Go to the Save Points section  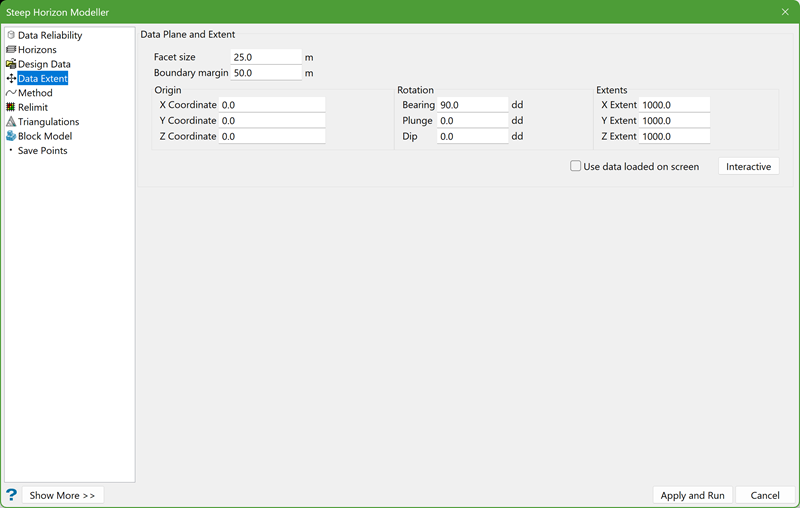(42, 150)
